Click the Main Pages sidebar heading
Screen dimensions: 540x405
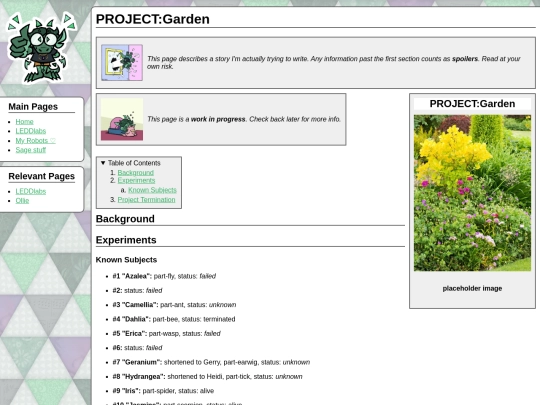pos(33,107)
